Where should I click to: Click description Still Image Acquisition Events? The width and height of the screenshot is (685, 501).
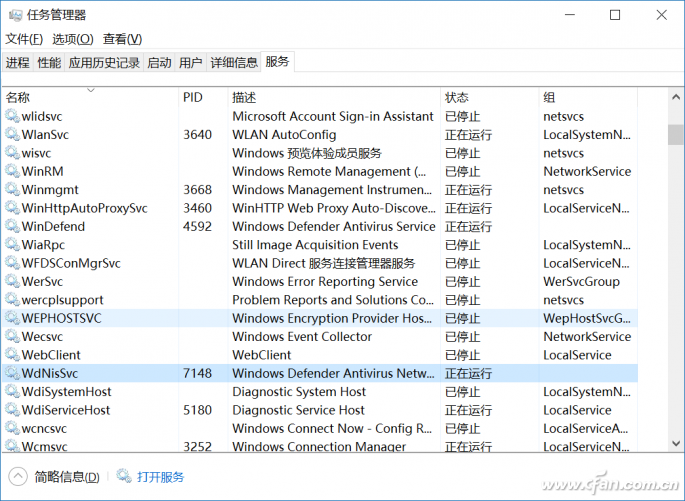(x=315, y=245)
